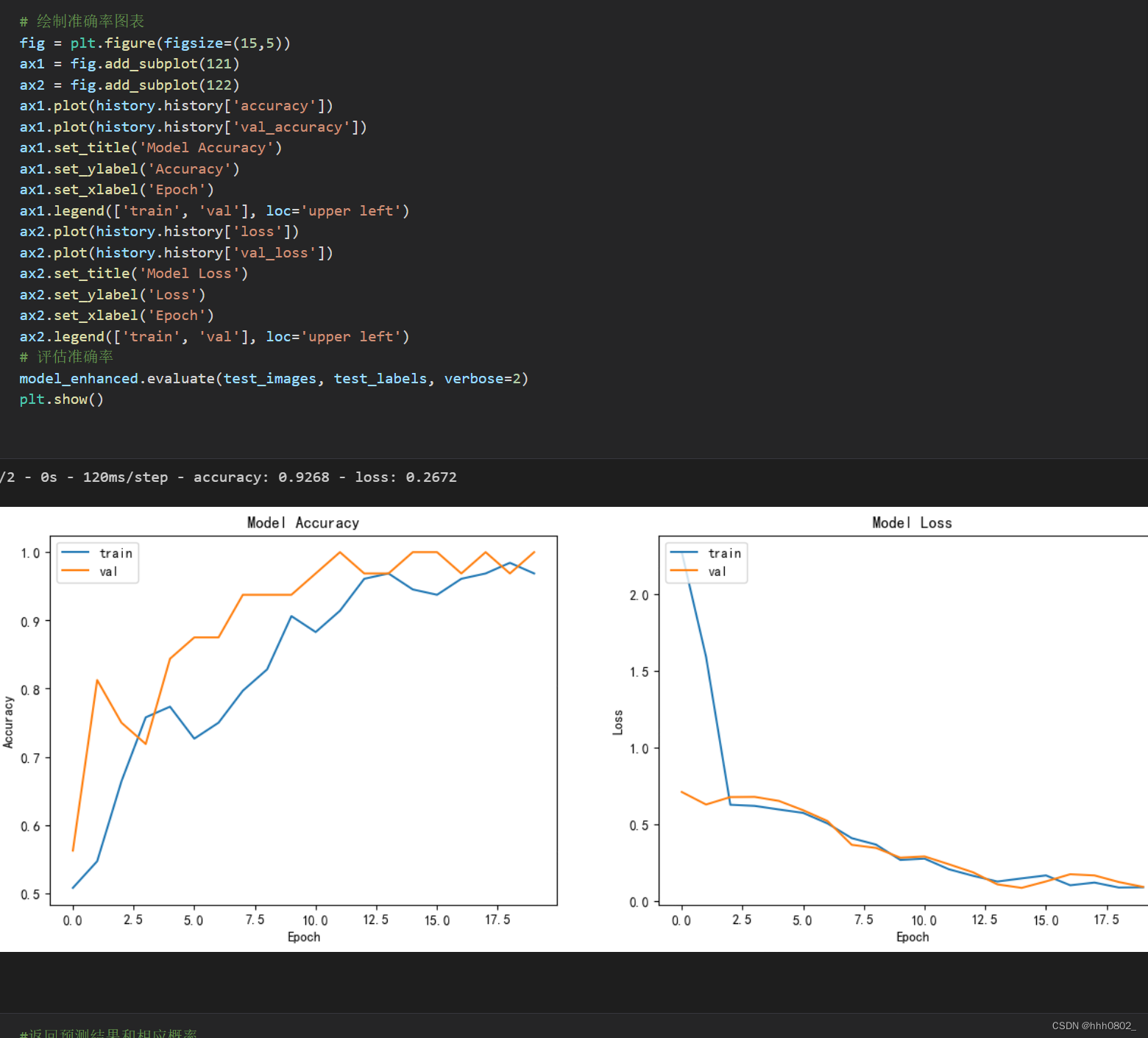
Task: Click the line ax1.set_ylabel('Accuracy')
Action: click(130, 169)
